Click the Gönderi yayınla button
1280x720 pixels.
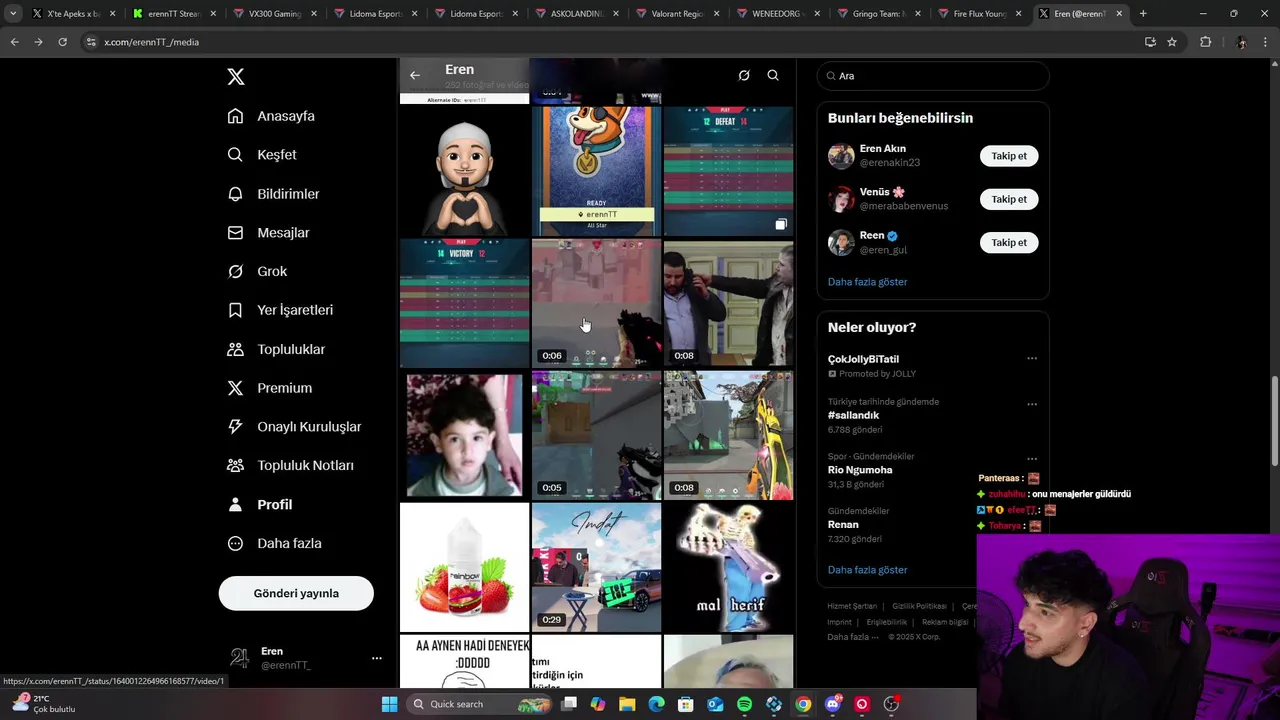coord(296,593)
